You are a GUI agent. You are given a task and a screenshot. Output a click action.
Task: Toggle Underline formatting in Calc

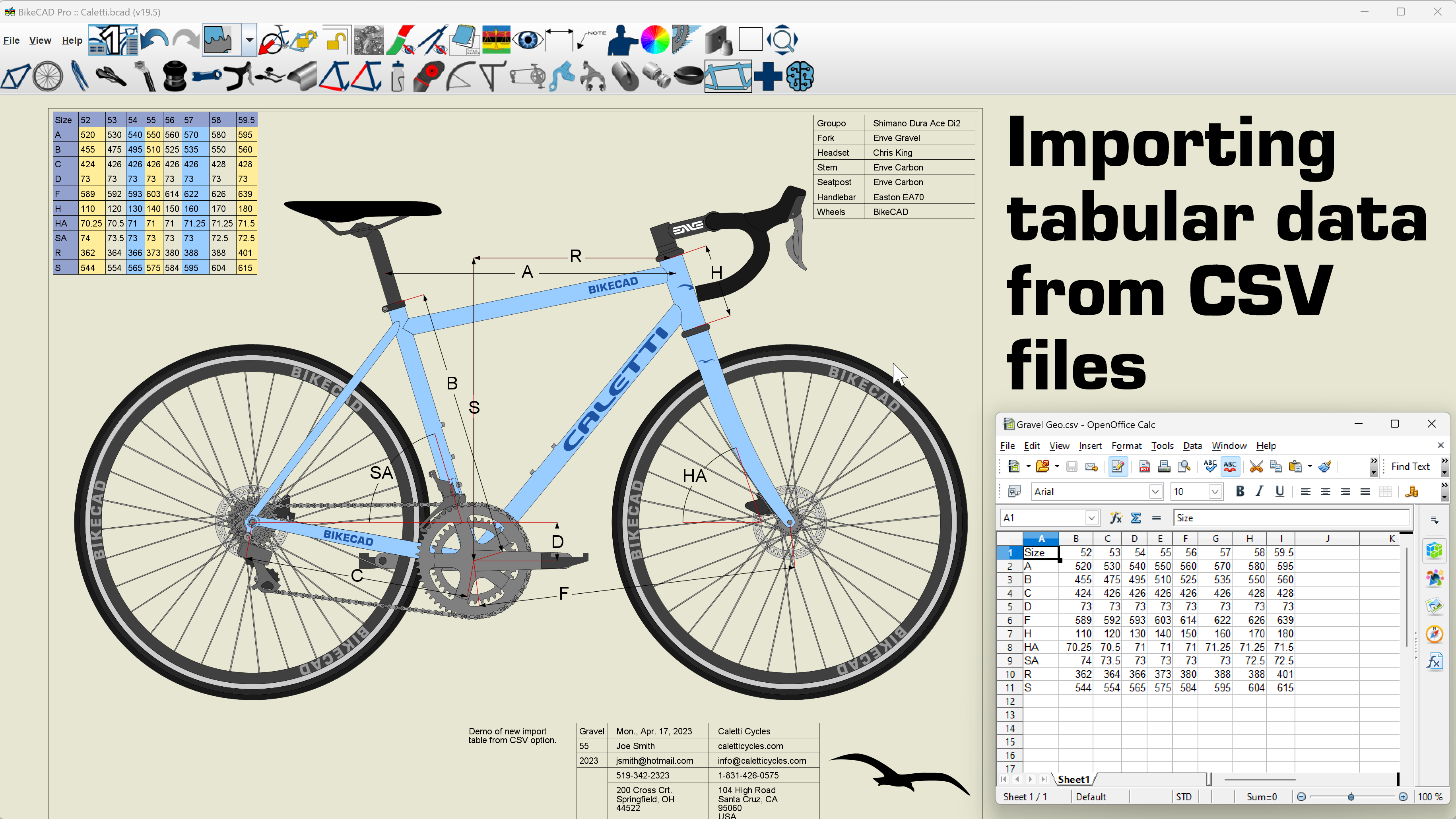coord(1279,492)
